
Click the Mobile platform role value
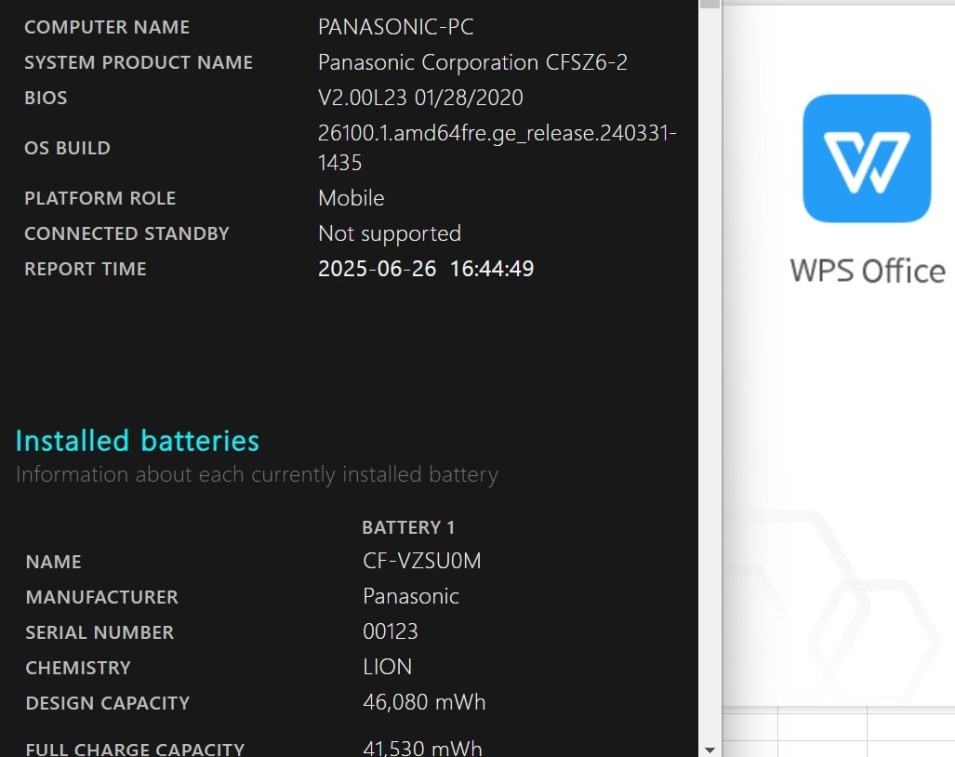pos(351,198)
